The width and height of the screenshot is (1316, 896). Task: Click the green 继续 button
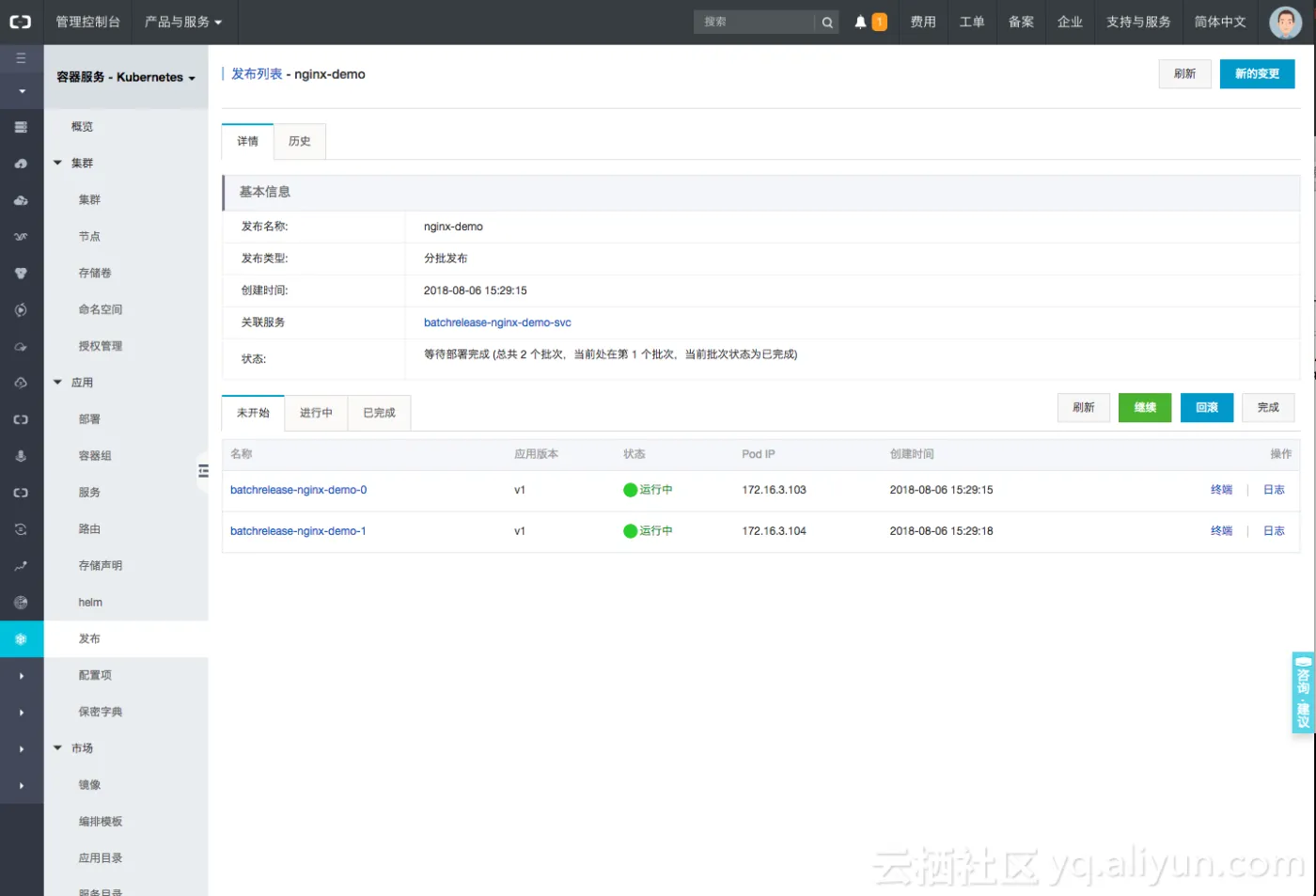point(1145,407)
